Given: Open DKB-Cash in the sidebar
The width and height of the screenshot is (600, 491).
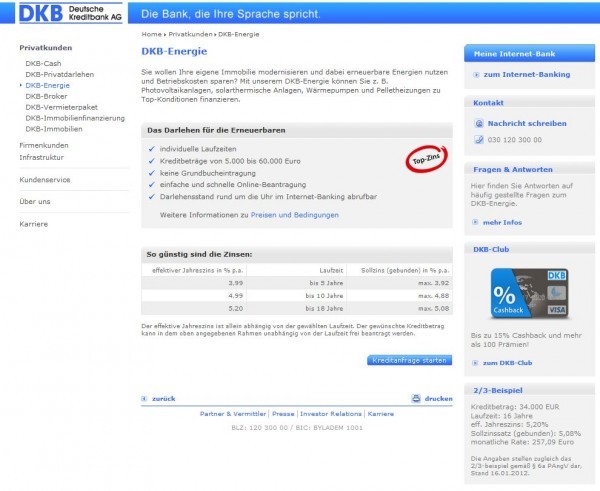Looking at the screenshot, I should coord(43,64).
